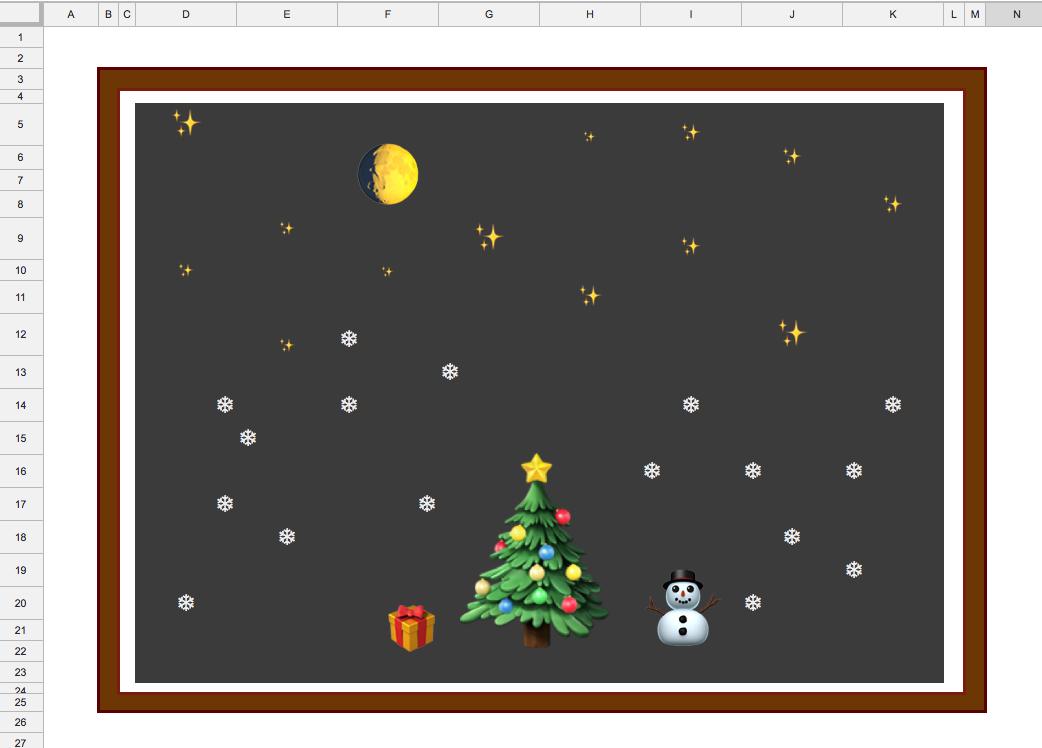This screenshot has width=1042, height=748.
Task: Select row 17 header
Action: tap(21, 504)
